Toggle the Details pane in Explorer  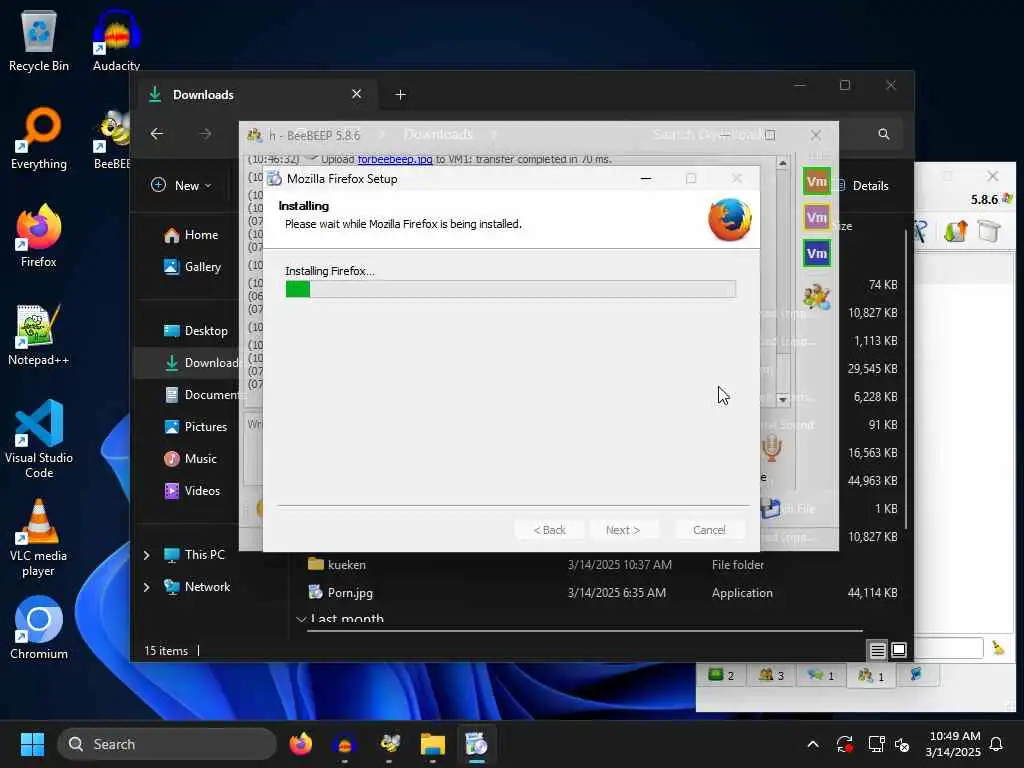click(862, 185)
